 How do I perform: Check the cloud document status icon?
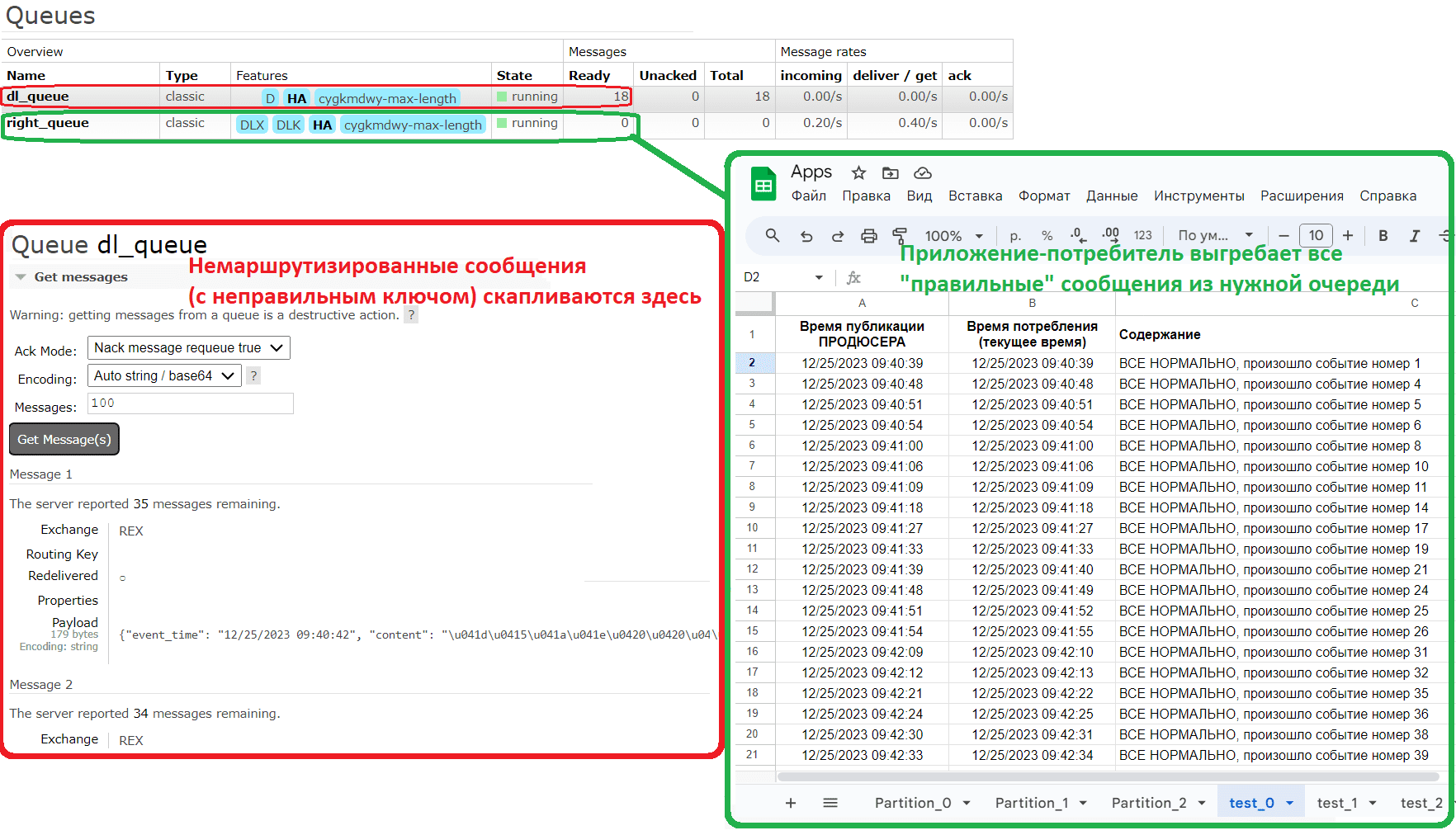[x=923, y=173]
